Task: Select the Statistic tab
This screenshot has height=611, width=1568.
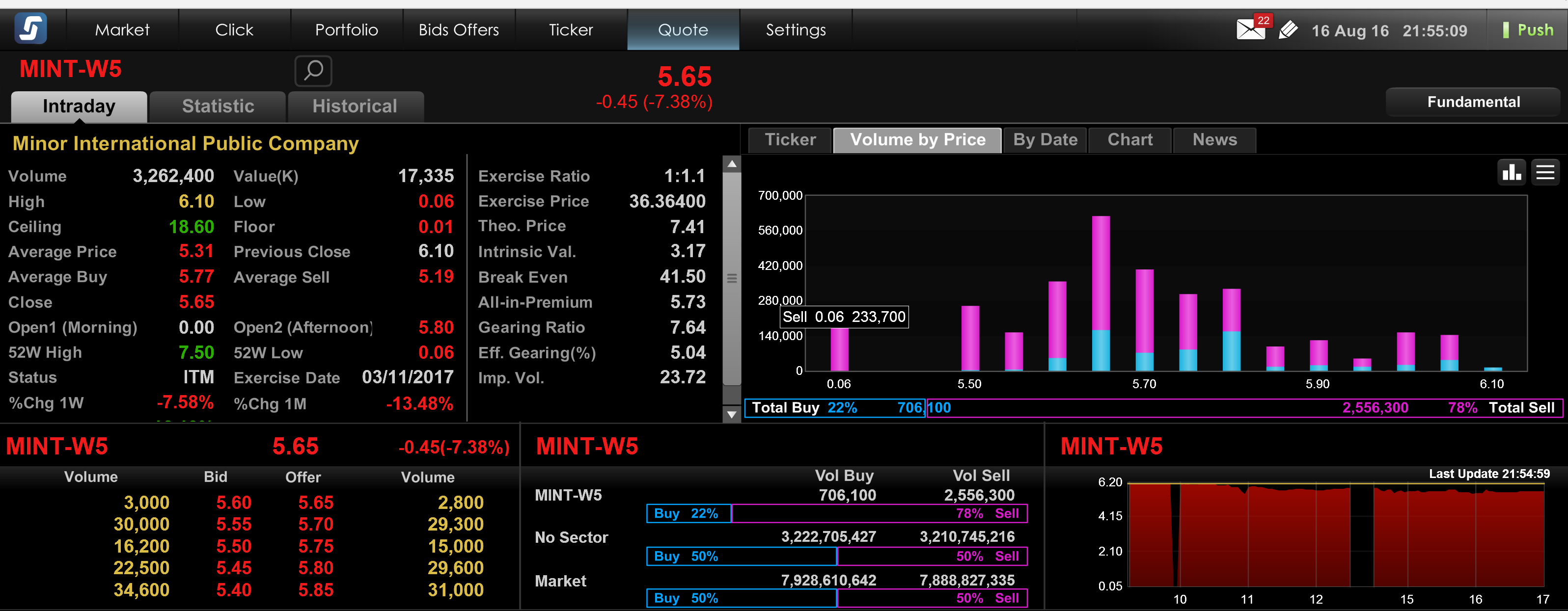Action: [218, 106]
